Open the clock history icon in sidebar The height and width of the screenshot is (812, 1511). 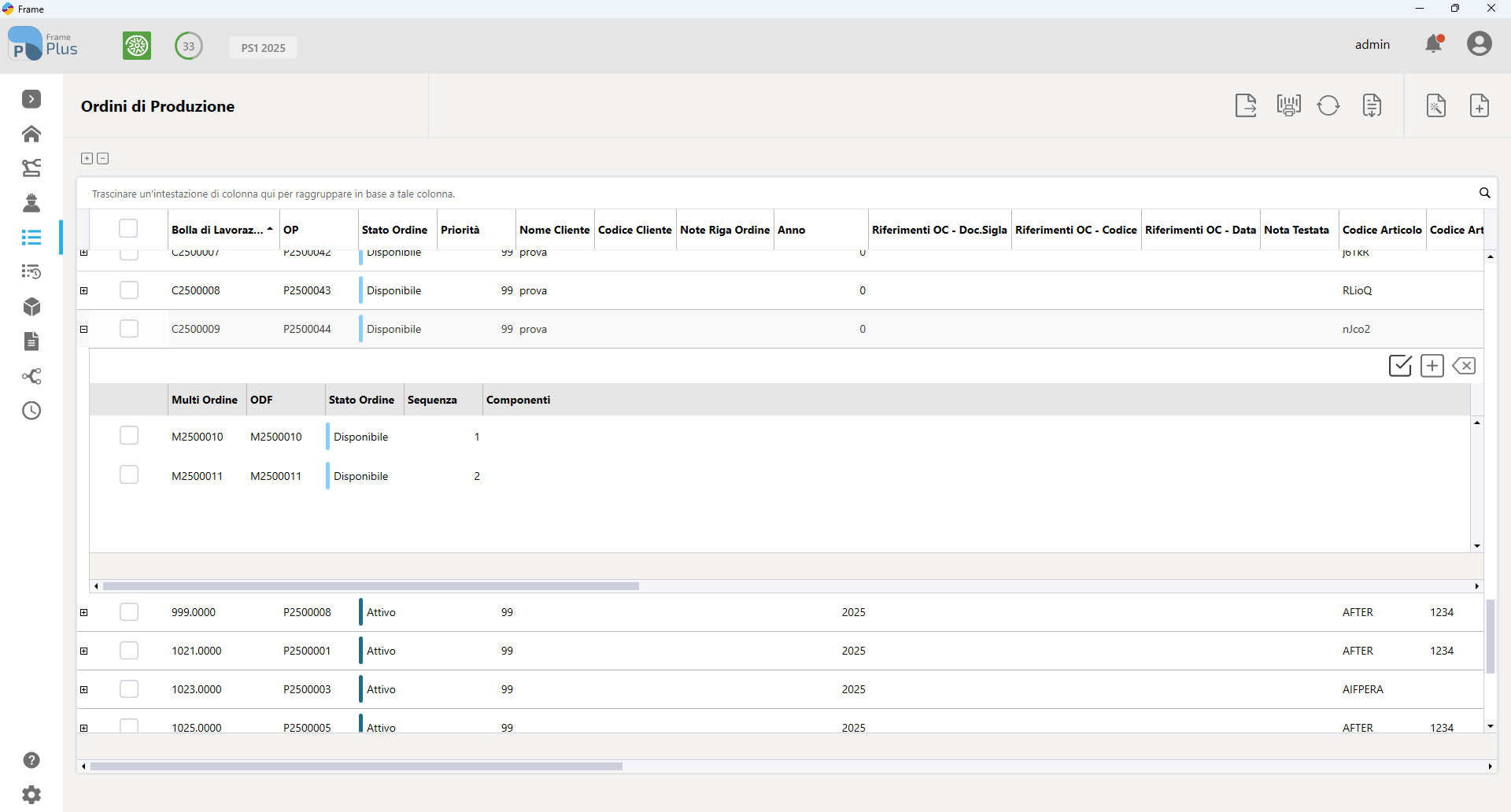pyautogui.click(x=31, y=411)
